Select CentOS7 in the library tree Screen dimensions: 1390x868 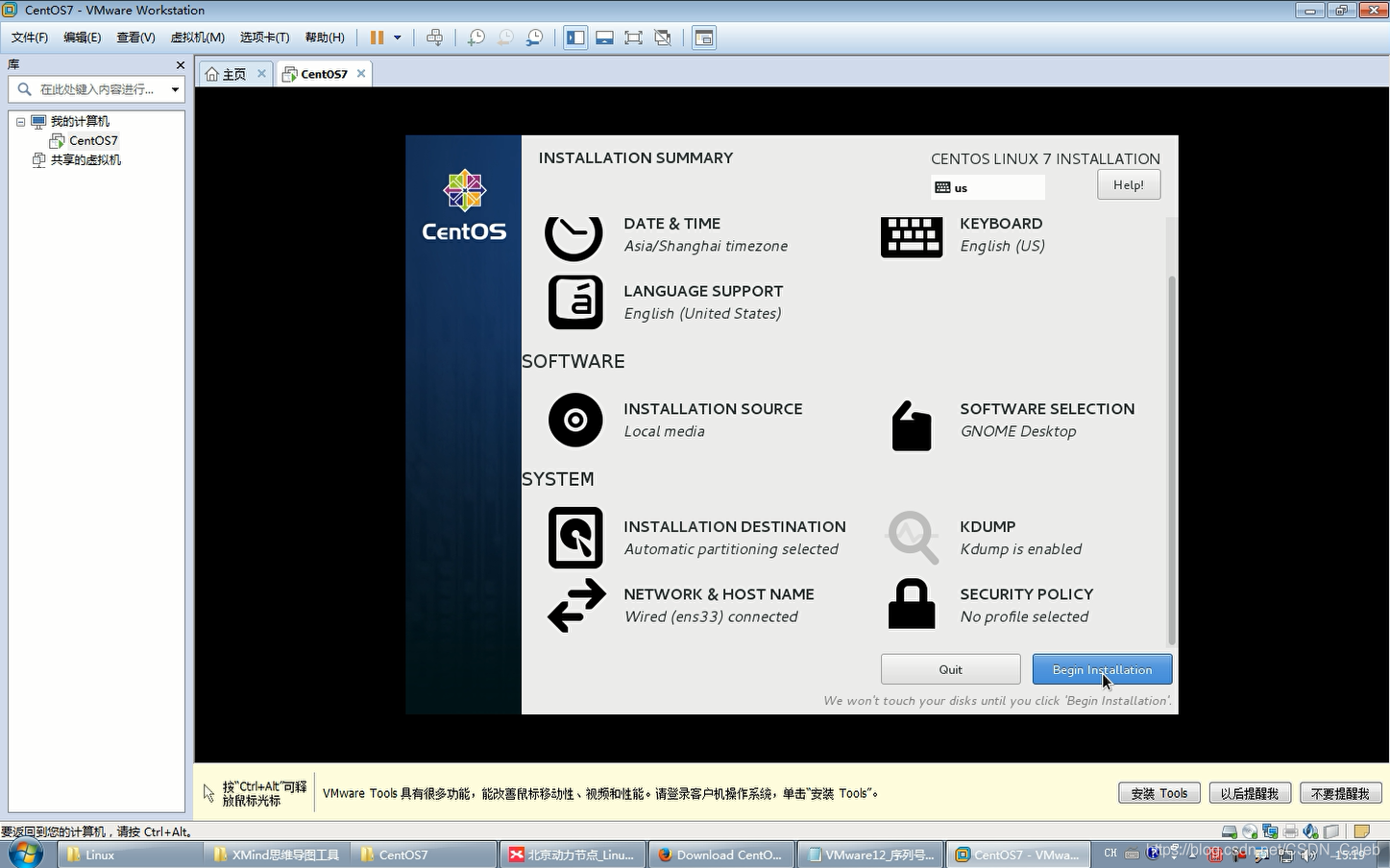tap(93, 140)
